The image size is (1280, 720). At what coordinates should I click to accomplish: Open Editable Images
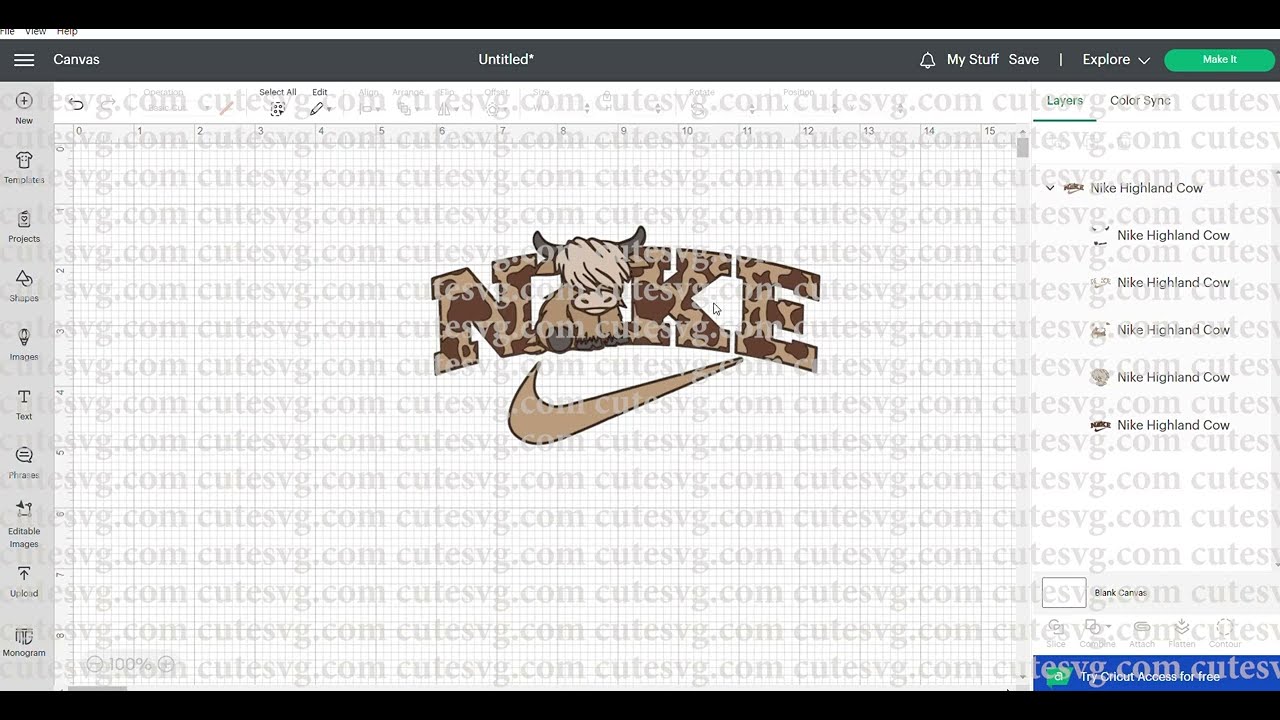tap(24, 525)
